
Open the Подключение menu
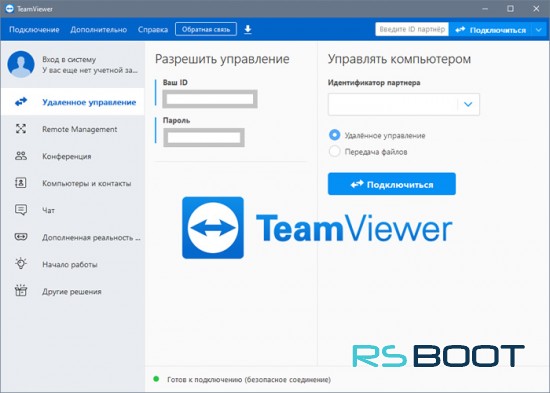34,29
